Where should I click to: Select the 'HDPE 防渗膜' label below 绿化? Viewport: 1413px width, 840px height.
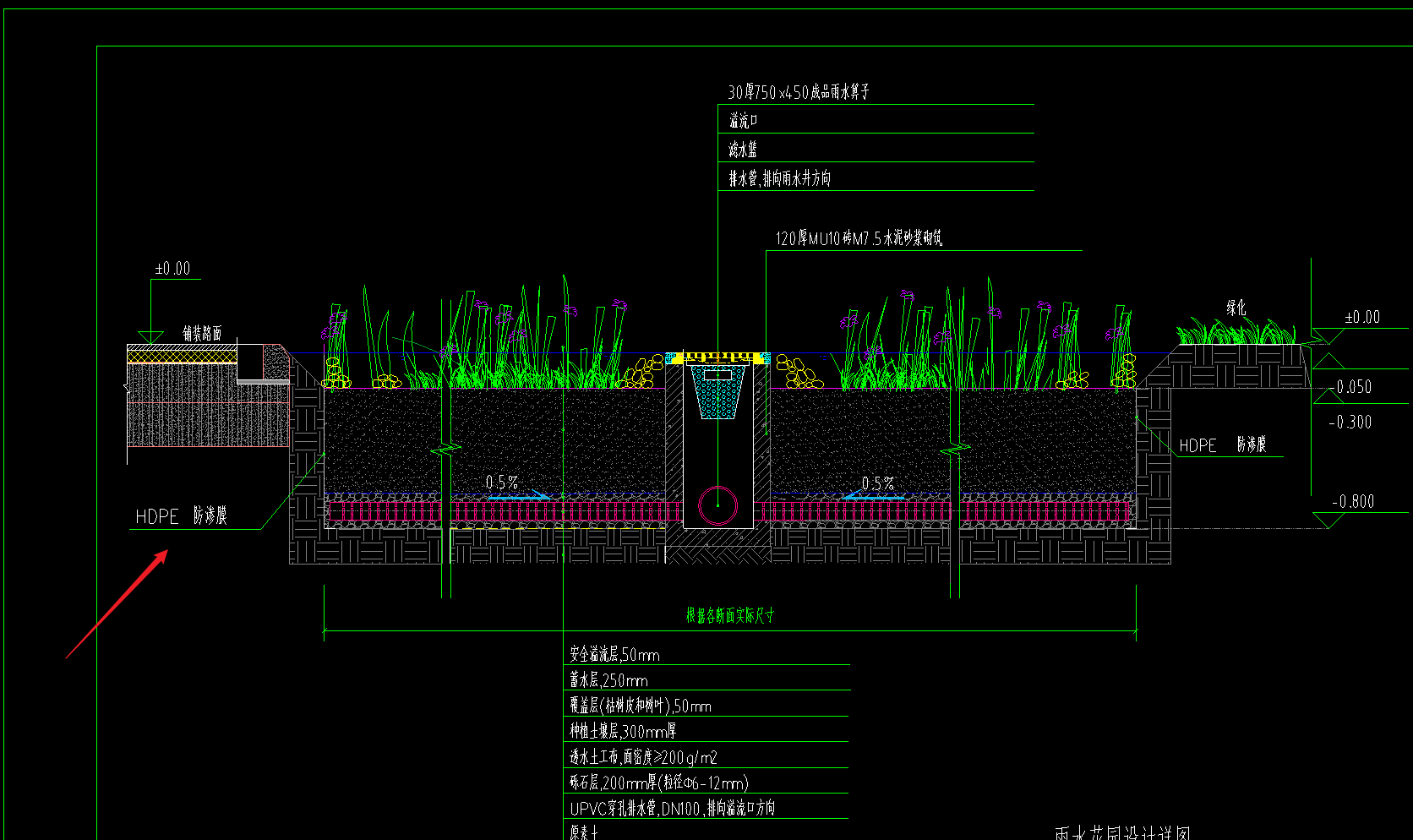1223,445
